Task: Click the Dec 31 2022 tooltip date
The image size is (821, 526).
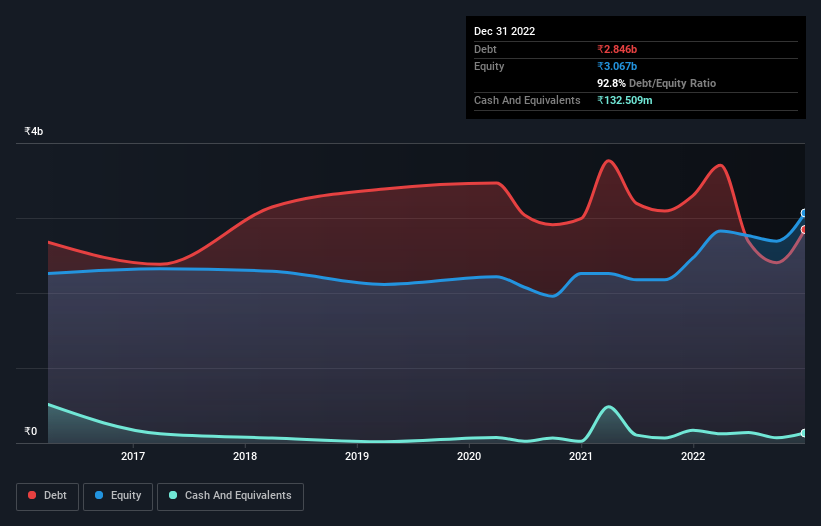Action: pos(505,31)
